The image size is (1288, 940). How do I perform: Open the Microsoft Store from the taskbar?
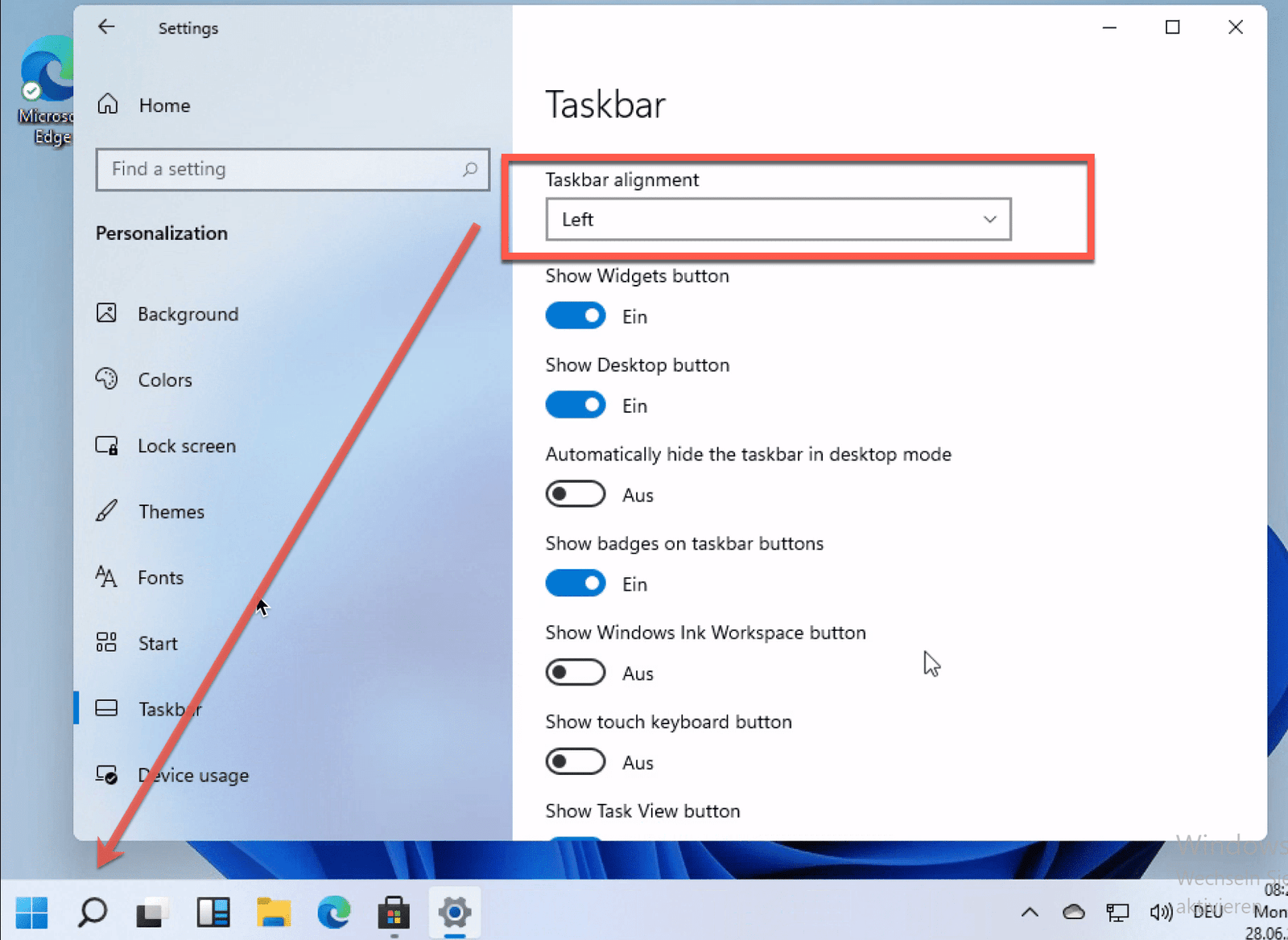coord(394,913)
